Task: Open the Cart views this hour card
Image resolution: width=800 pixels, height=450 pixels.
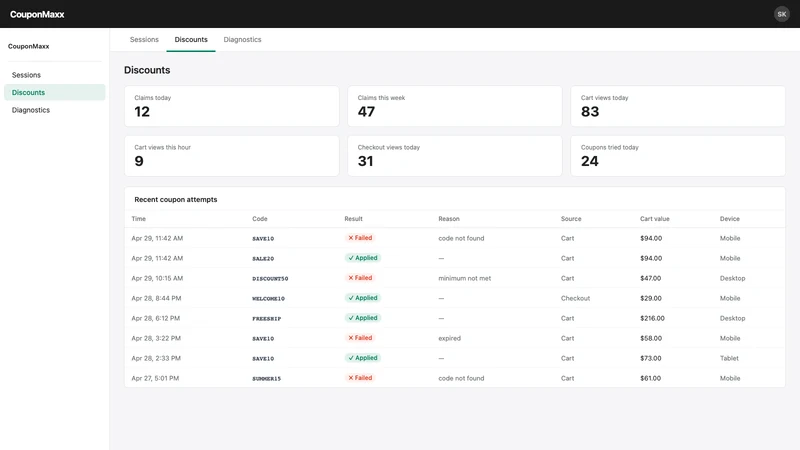Action: (232, 156)
